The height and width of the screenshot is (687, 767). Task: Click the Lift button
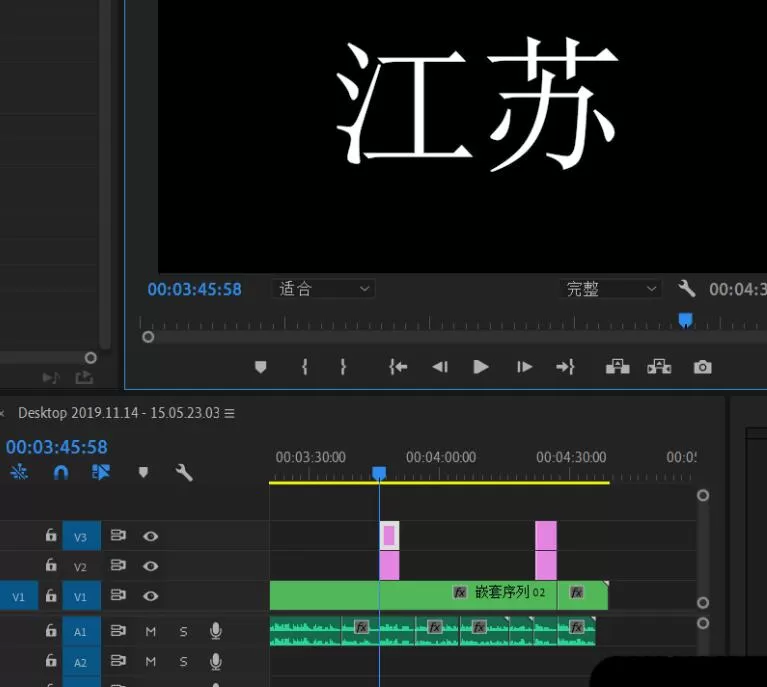click(x=617, y=366)
